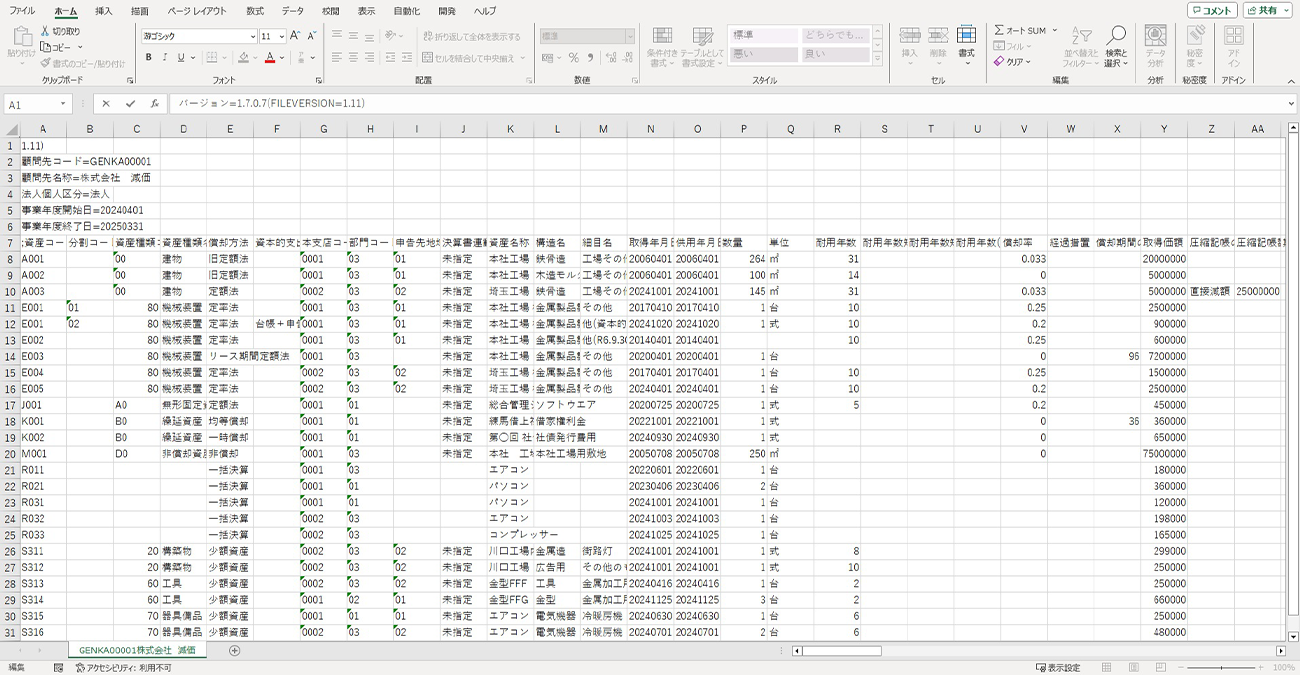
Task: Open the font name dropdown
Action: [x=252, y=36]
